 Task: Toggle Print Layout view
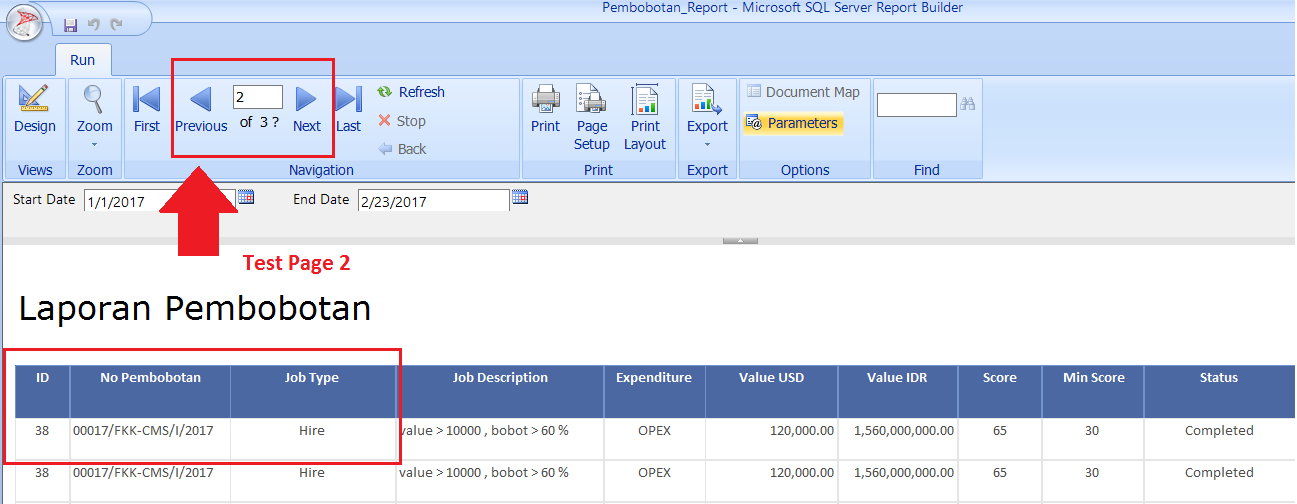pos(645,118)
